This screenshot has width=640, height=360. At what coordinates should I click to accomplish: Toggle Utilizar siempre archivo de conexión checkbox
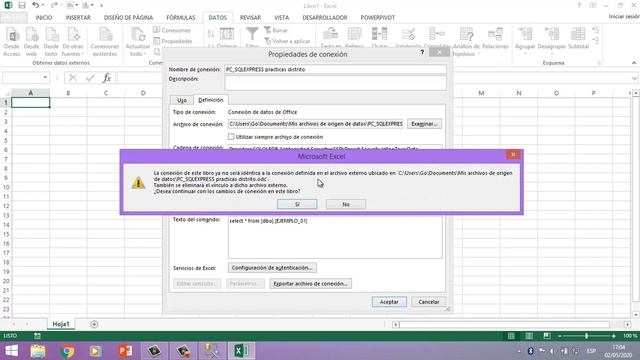[231, 137]
